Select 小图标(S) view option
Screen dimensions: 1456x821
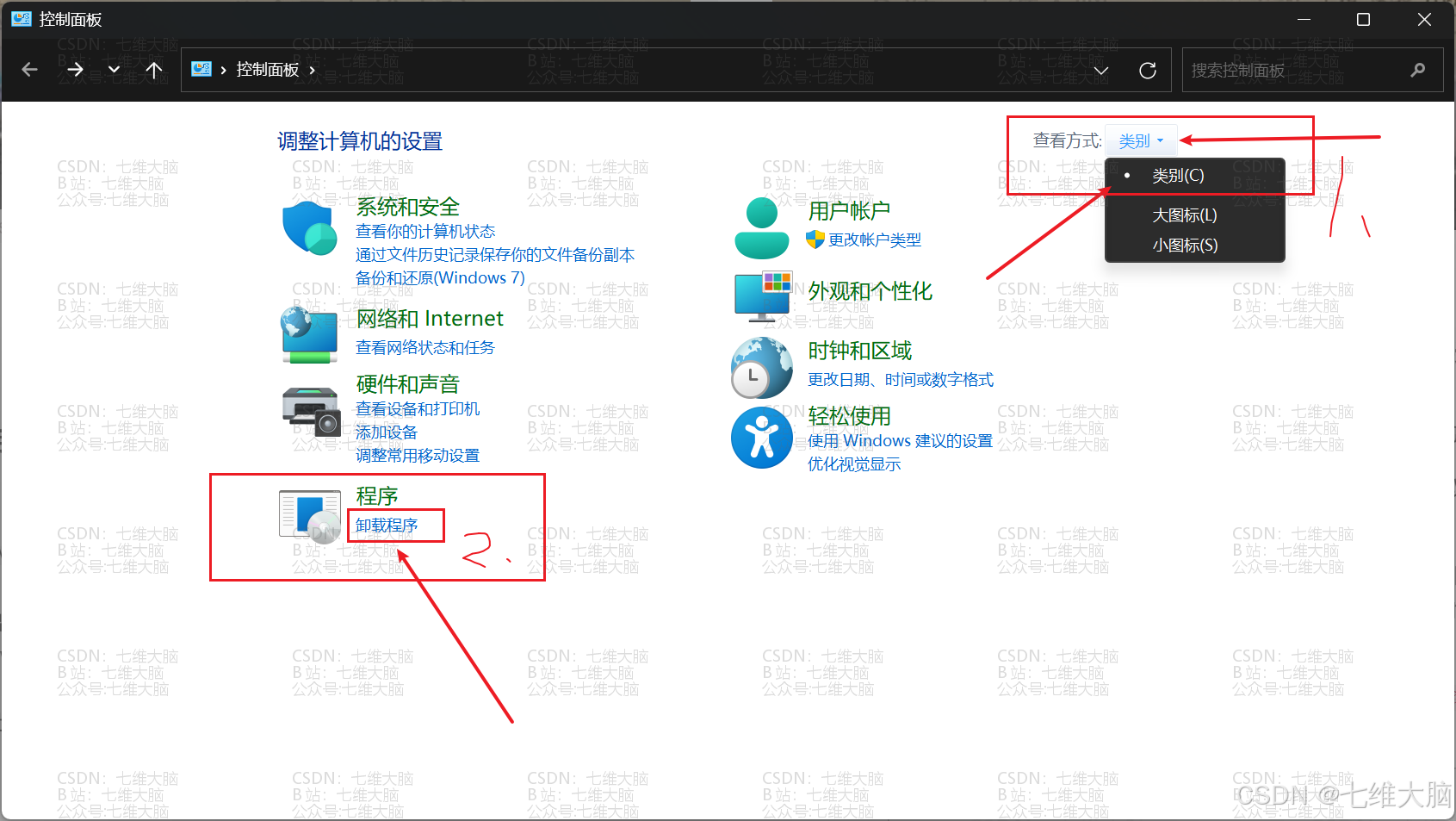click(x=1195, y=246)
